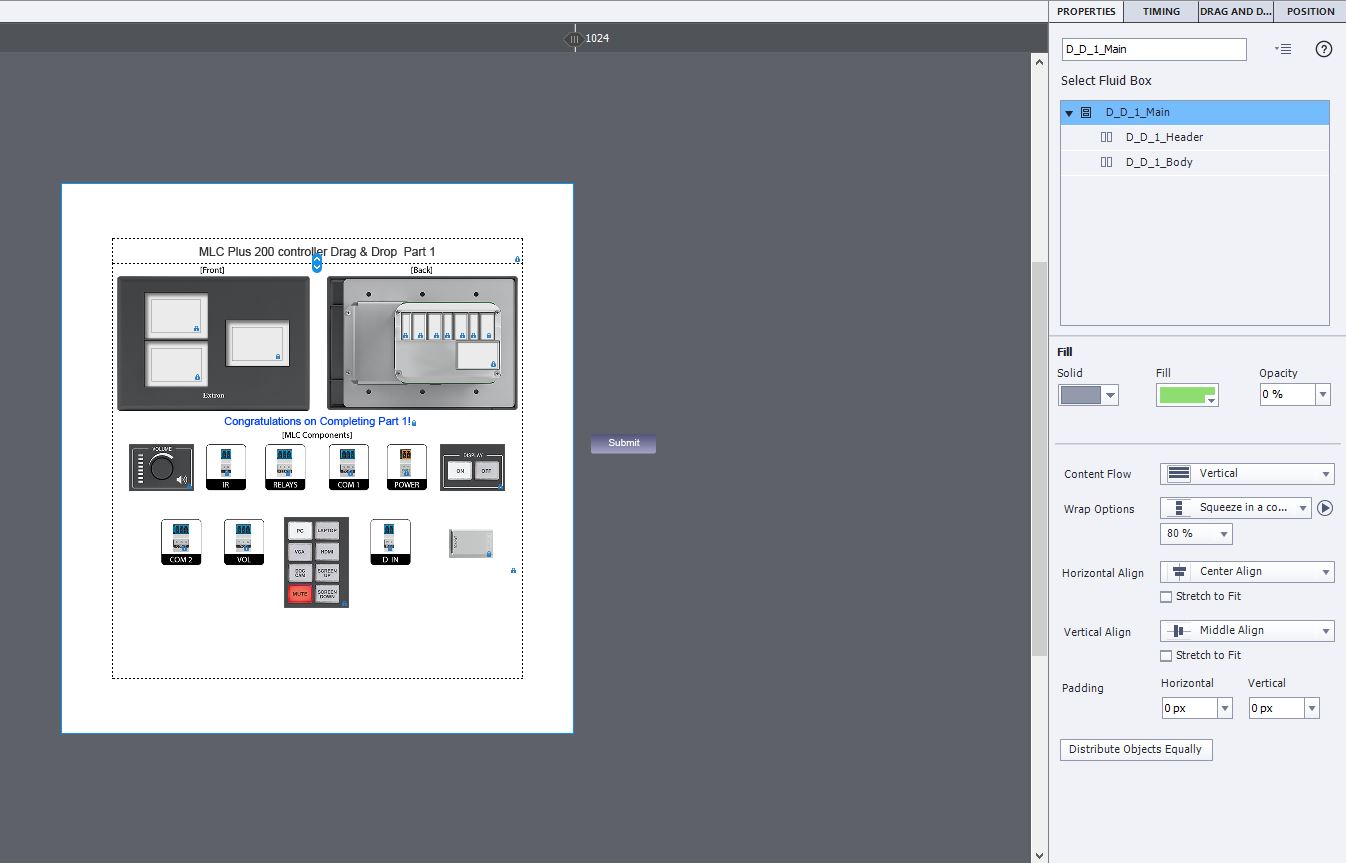Switch to the DRAG AND D... tab
The width and height of the screenshot is (1346, 863).
[x=1236, y=11]
